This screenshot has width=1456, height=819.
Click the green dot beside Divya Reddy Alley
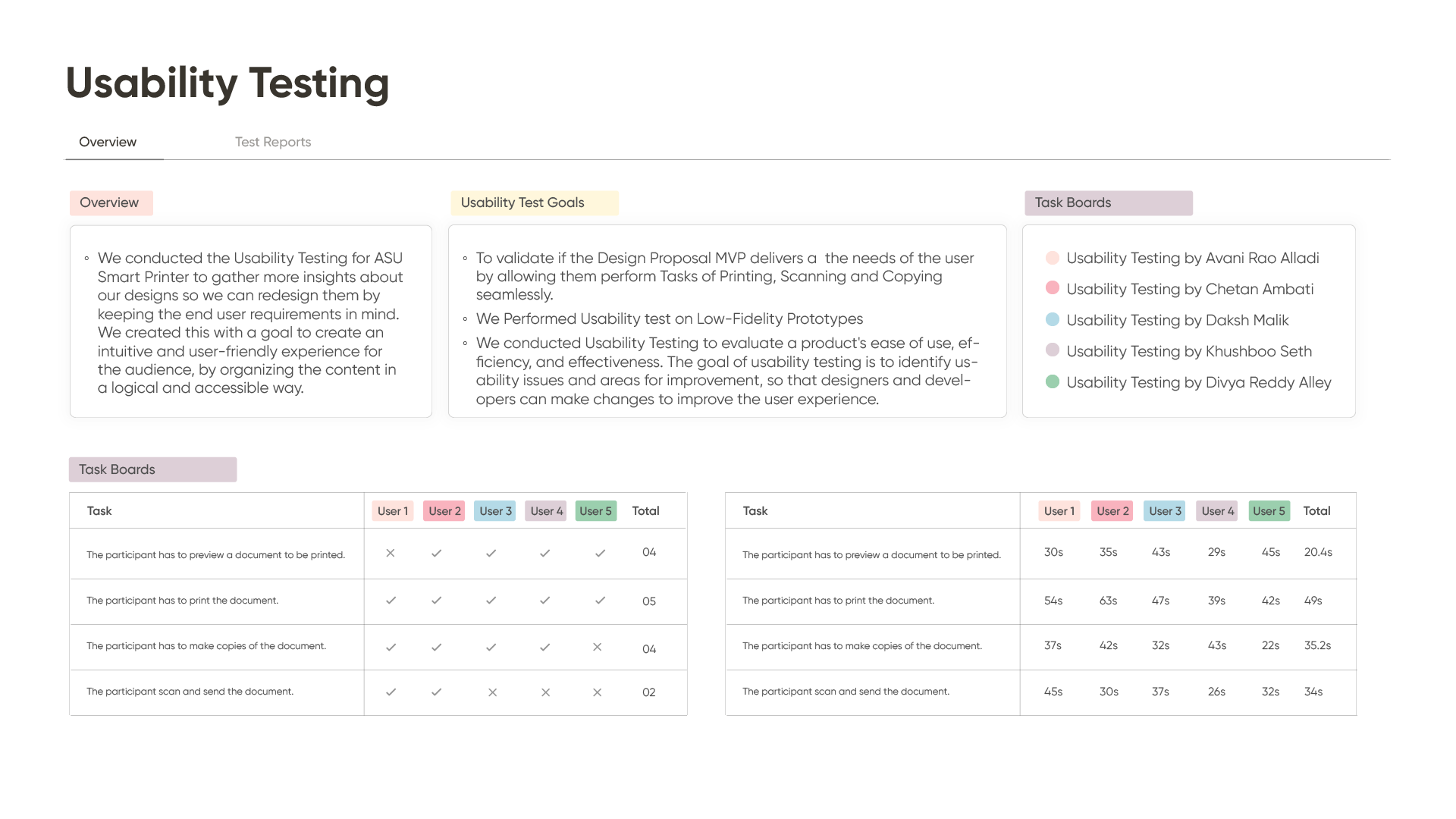click(1052, 381)
